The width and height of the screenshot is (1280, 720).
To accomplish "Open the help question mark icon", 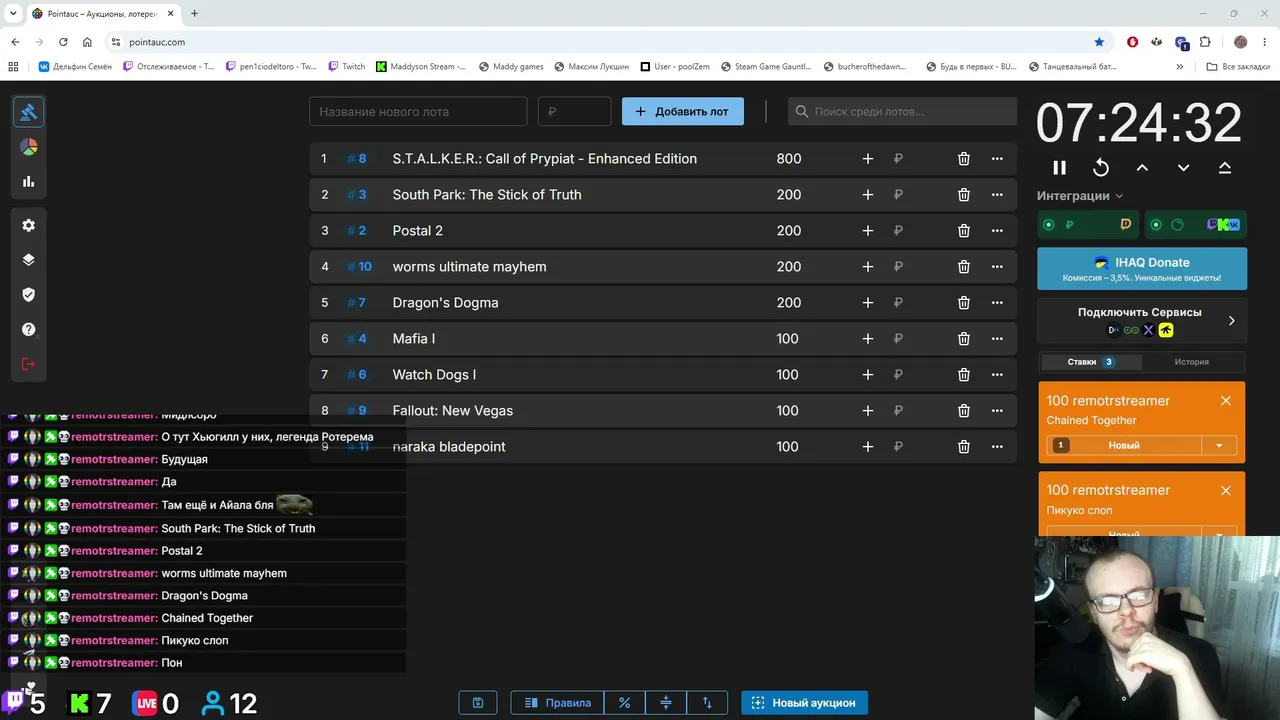I will [29, 330].
